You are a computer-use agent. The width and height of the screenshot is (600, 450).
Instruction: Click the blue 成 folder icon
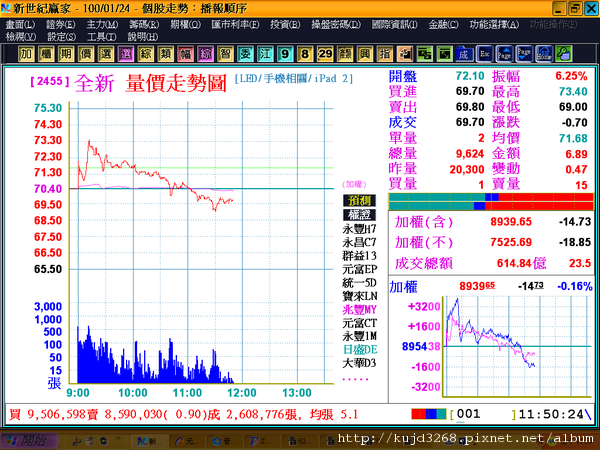(x=464, y=54)
